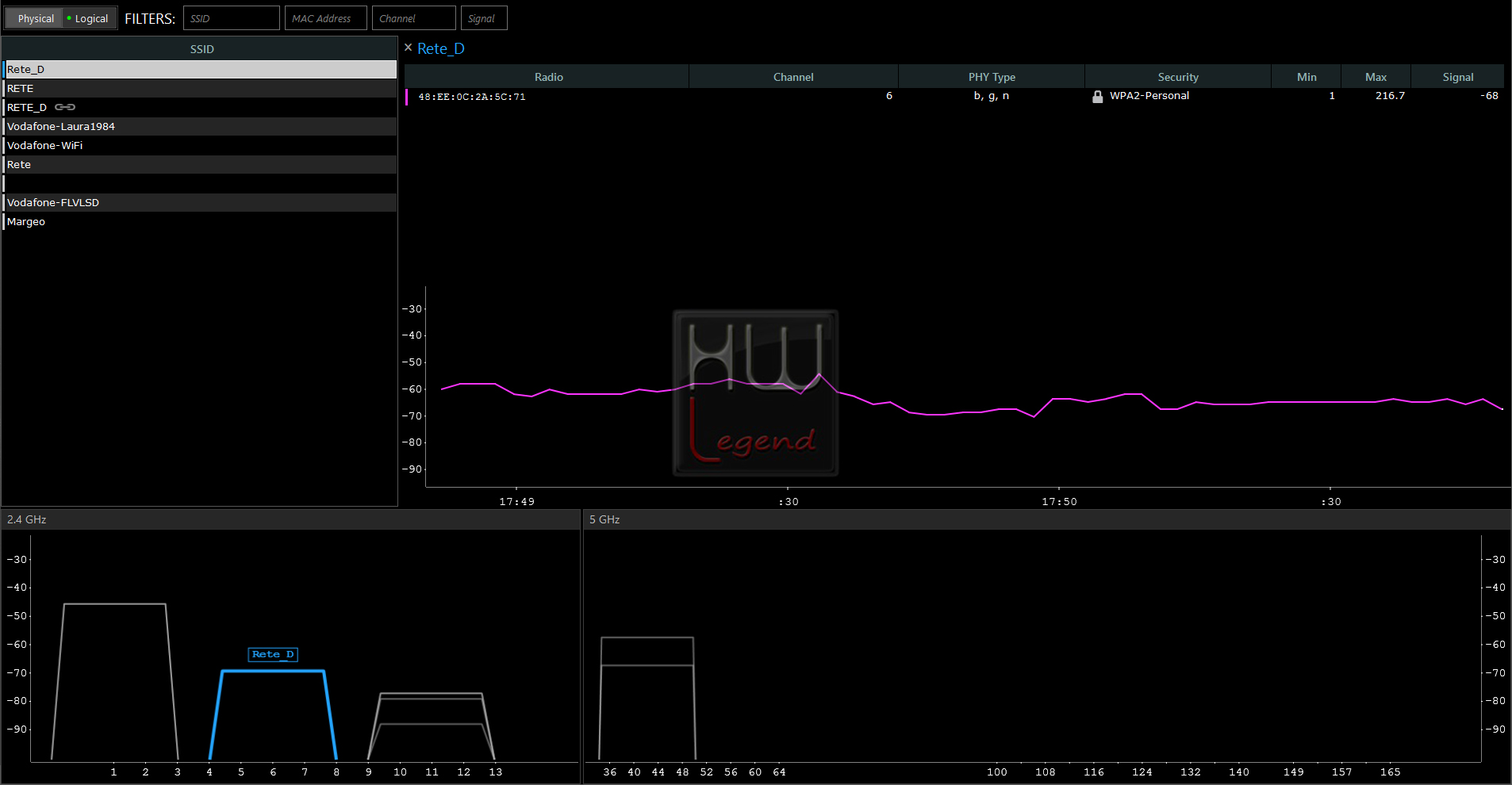Sort by Radio column header
1512x785 pixels.
pyautogui.click(x=548, y=77)
